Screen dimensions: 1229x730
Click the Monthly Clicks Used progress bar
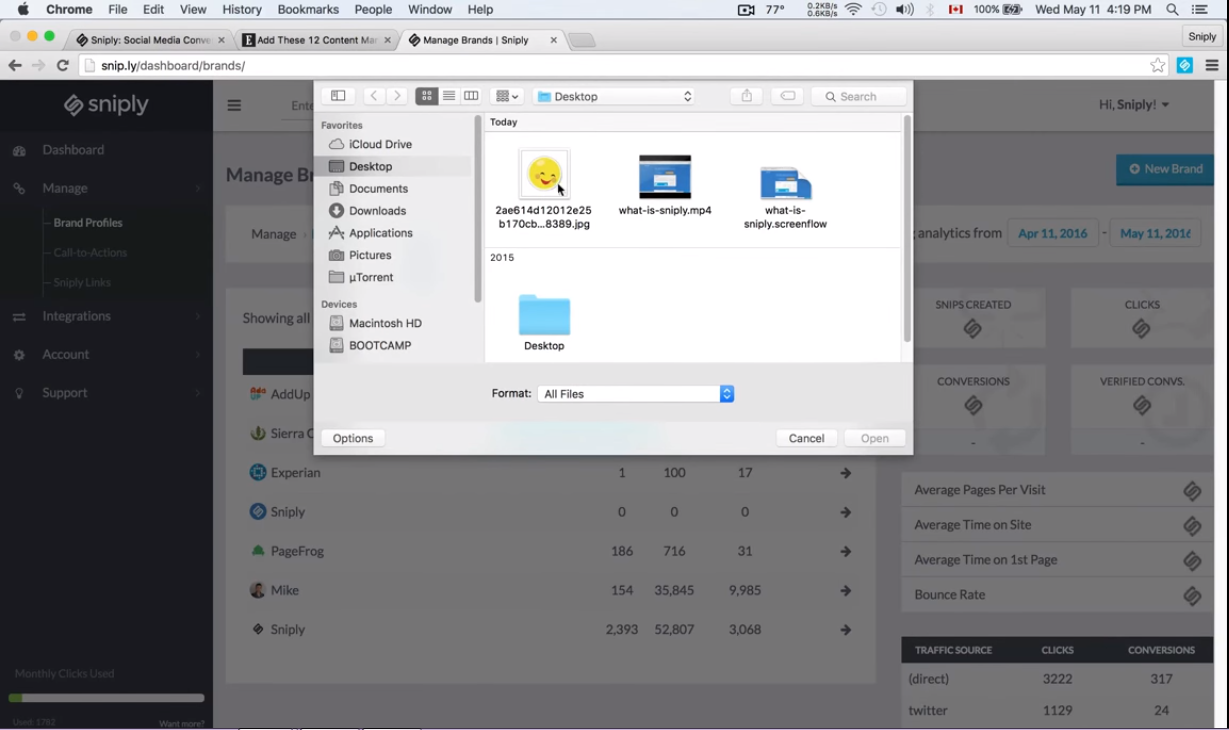(106, 697)
